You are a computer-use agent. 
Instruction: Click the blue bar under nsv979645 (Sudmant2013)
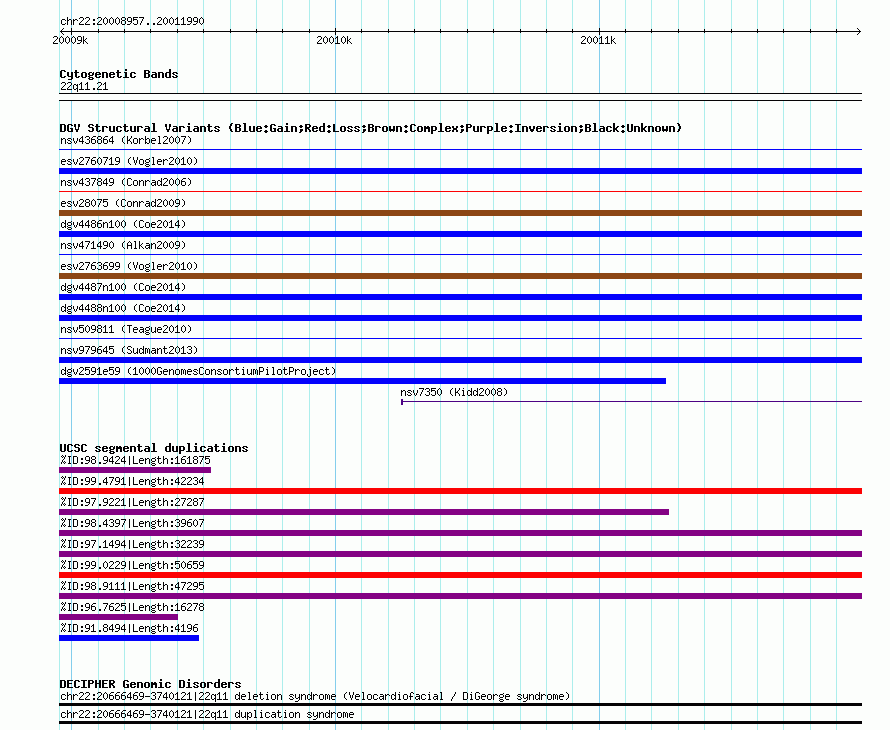point(460,360)
